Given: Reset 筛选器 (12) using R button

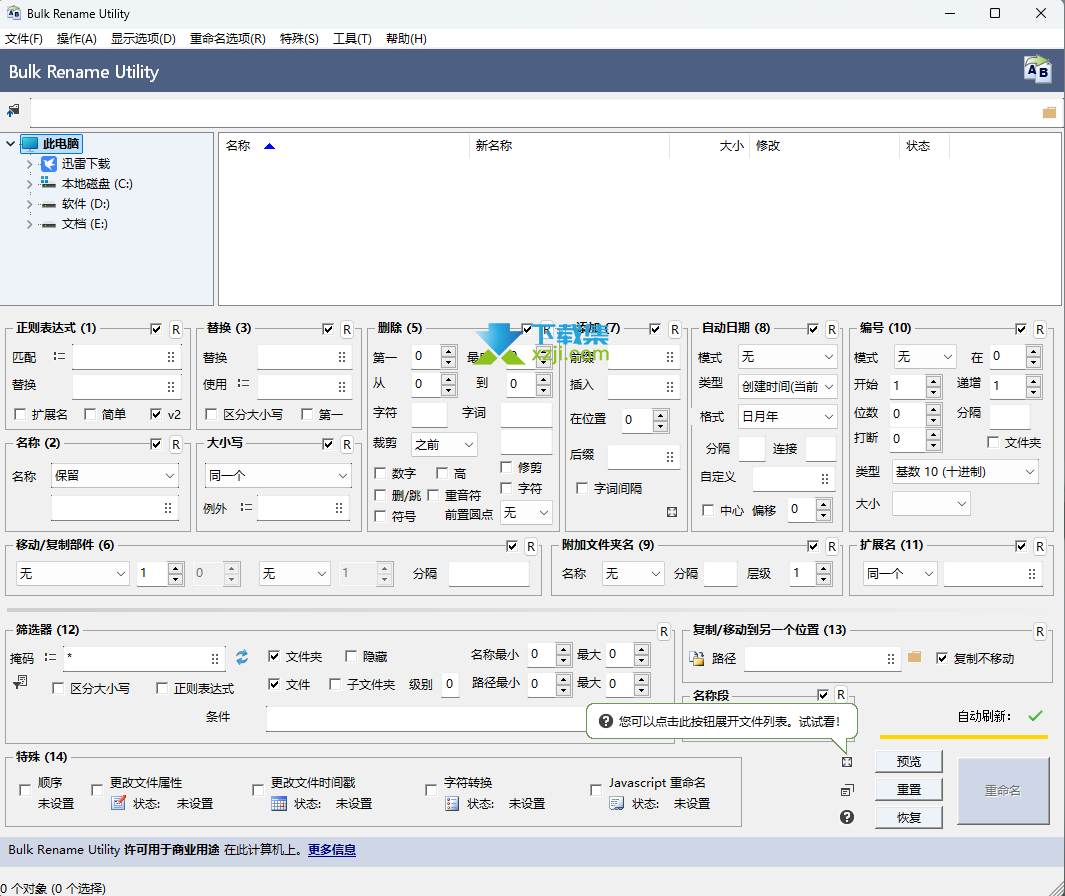Looking at the screenshot, I should (x=664, y=632).
